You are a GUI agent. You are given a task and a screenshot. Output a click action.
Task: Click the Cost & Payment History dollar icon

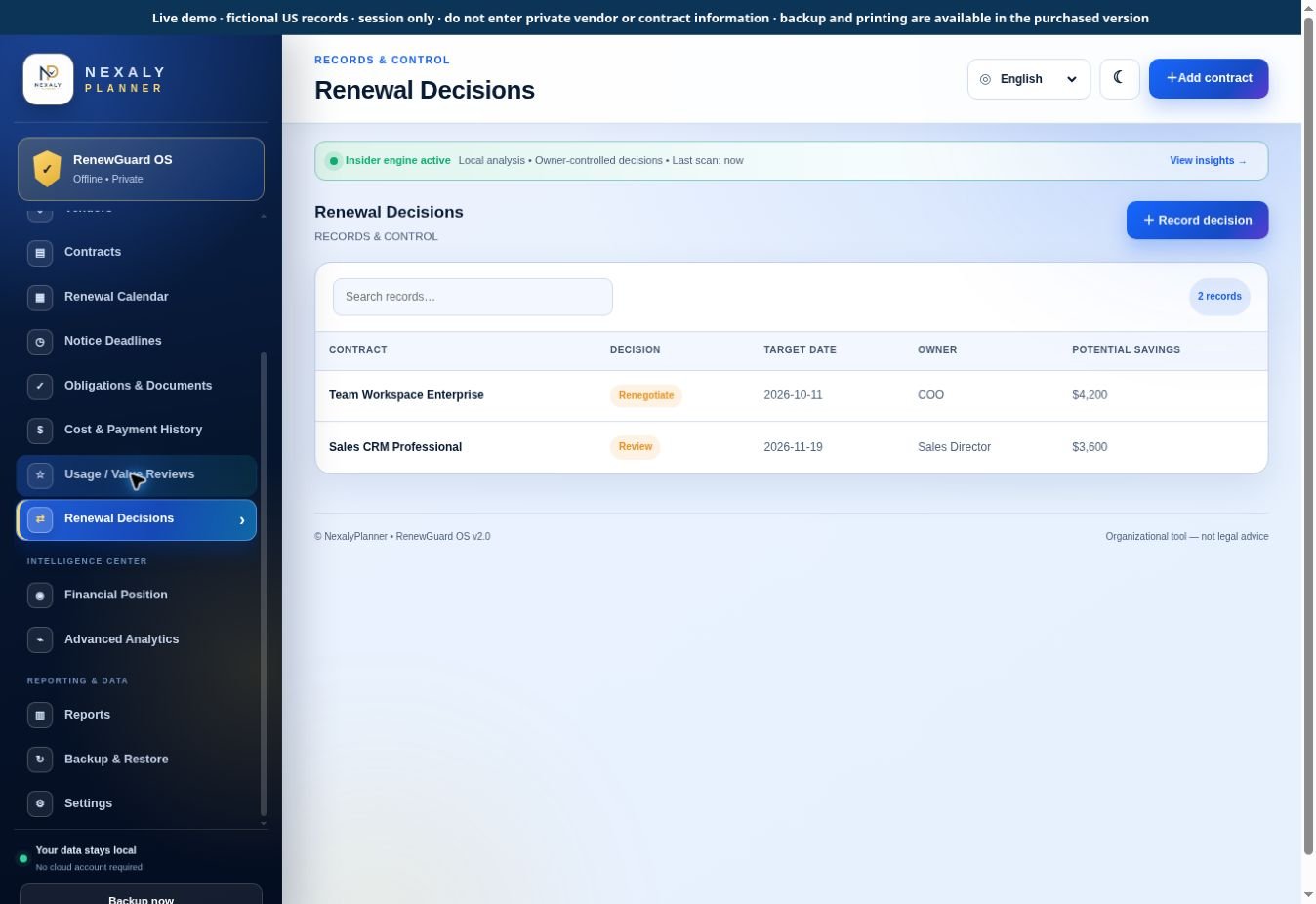(x=40, y=430)
